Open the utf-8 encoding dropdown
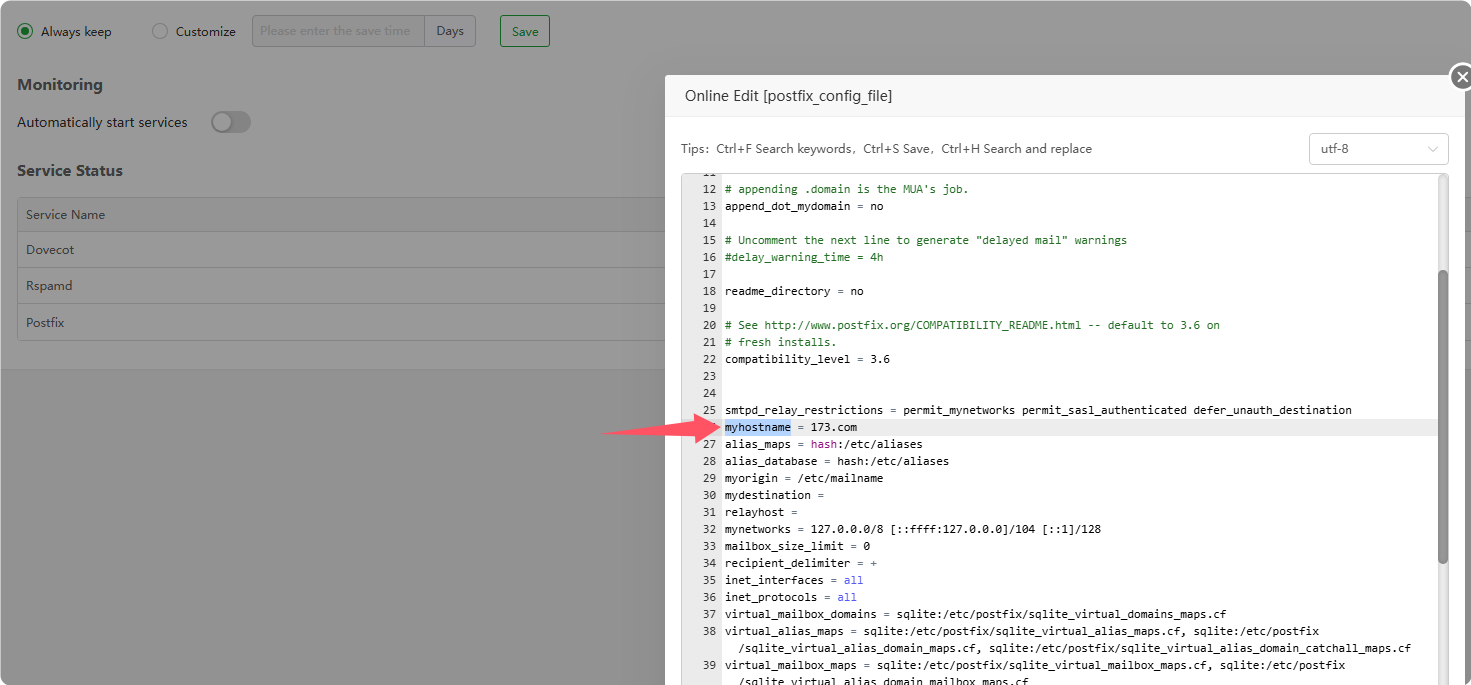This screenshot has width=1471, height=685. (1377, 149)
